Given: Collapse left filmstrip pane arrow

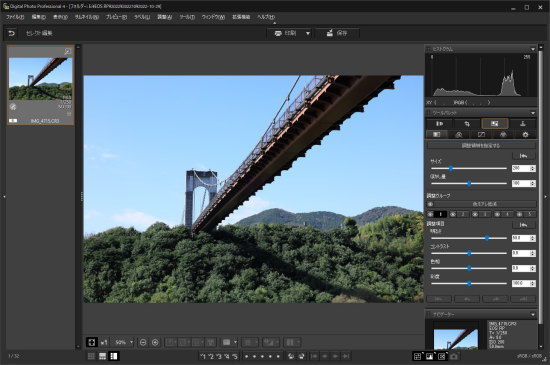Looking at the screenshot, I should 4,197.
